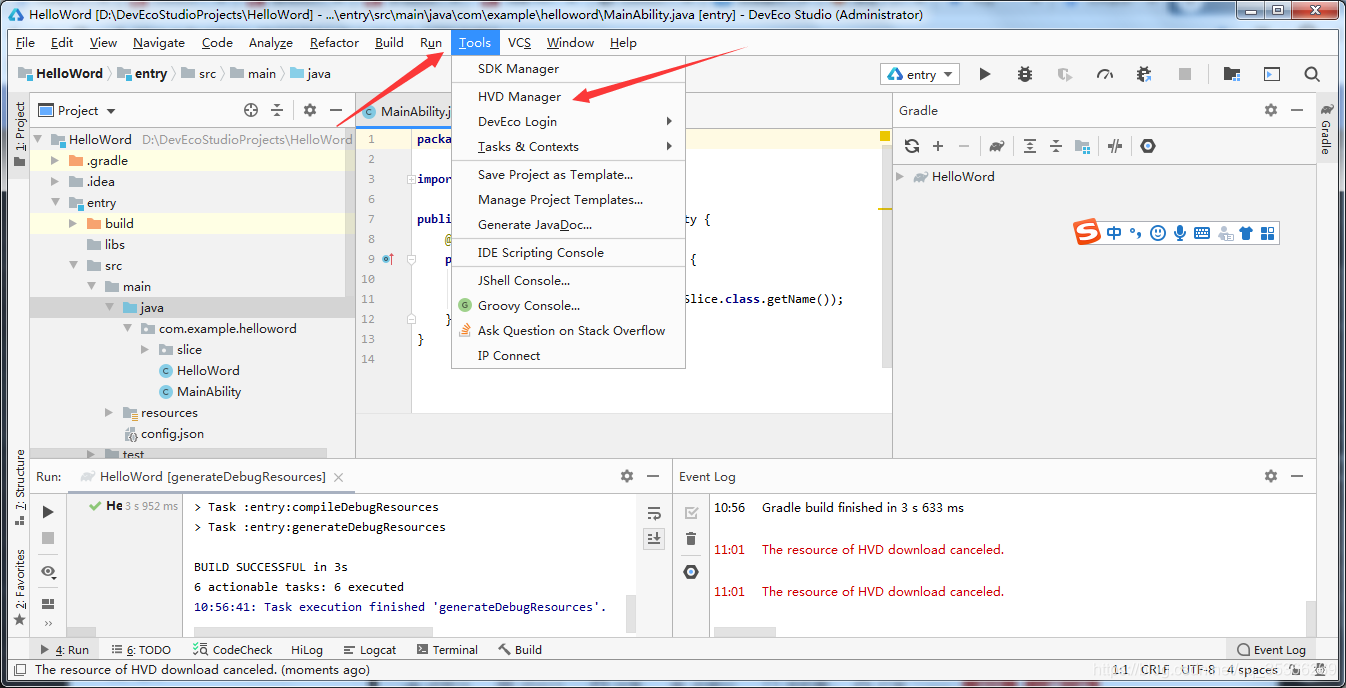The height and width of the screenshot is (688, 1346).
Task: Expand the HelloWord node in Gradle panel
Action: coord(900,176)
